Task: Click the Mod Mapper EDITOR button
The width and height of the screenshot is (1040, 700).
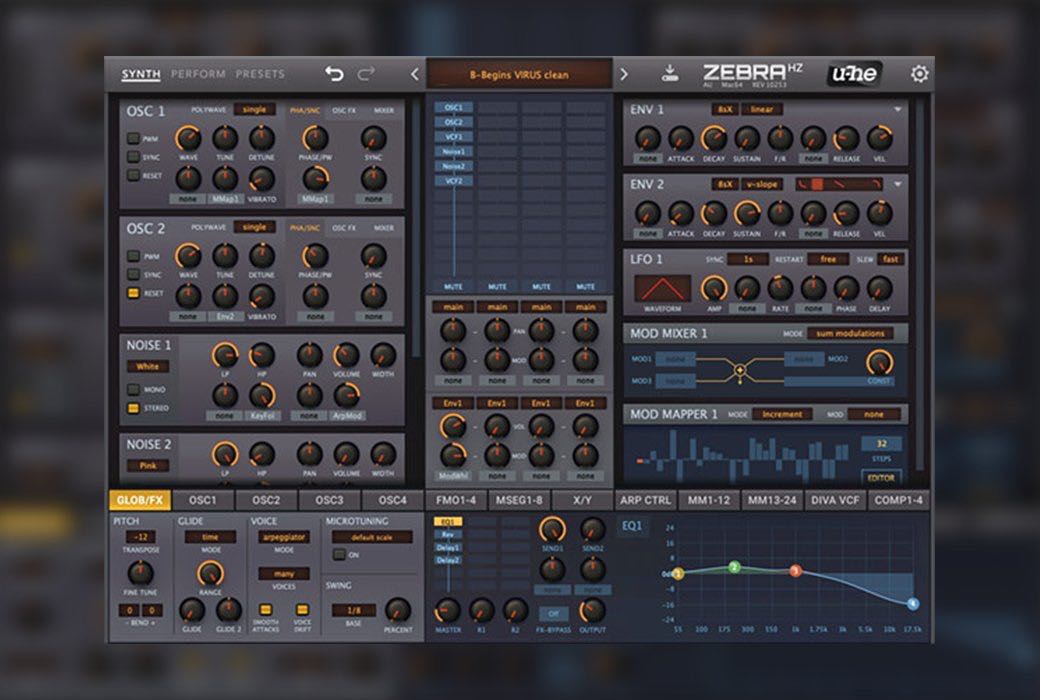Action: pyautogui.click(x=881, y=478)
